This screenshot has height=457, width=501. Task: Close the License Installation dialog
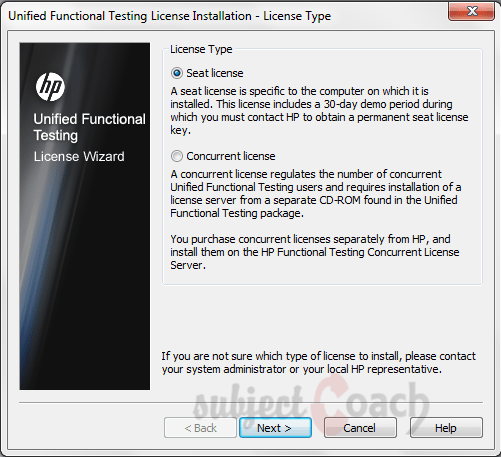point(471,11)
